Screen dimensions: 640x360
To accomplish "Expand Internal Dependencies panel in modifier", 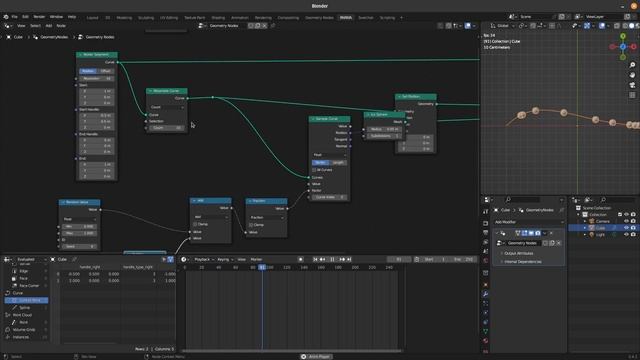I will (522, 262).
